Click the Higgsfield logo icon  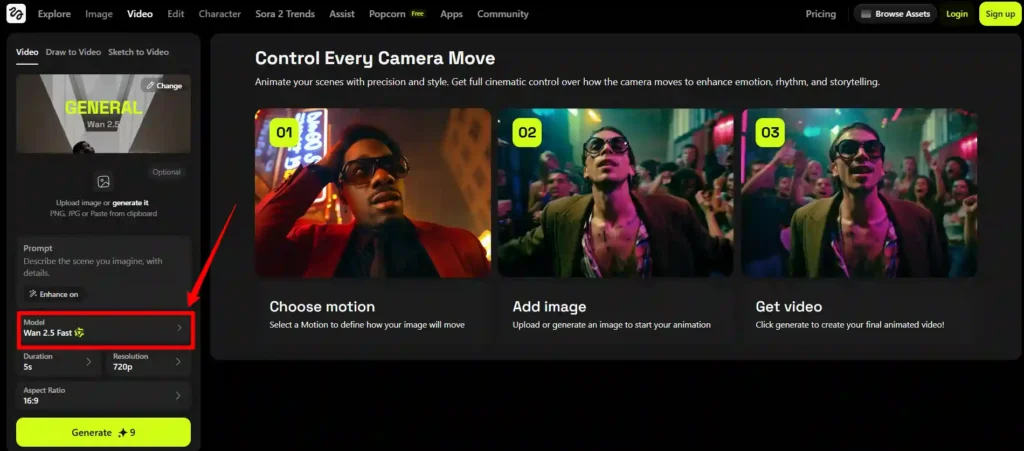[x=15, y=14]
